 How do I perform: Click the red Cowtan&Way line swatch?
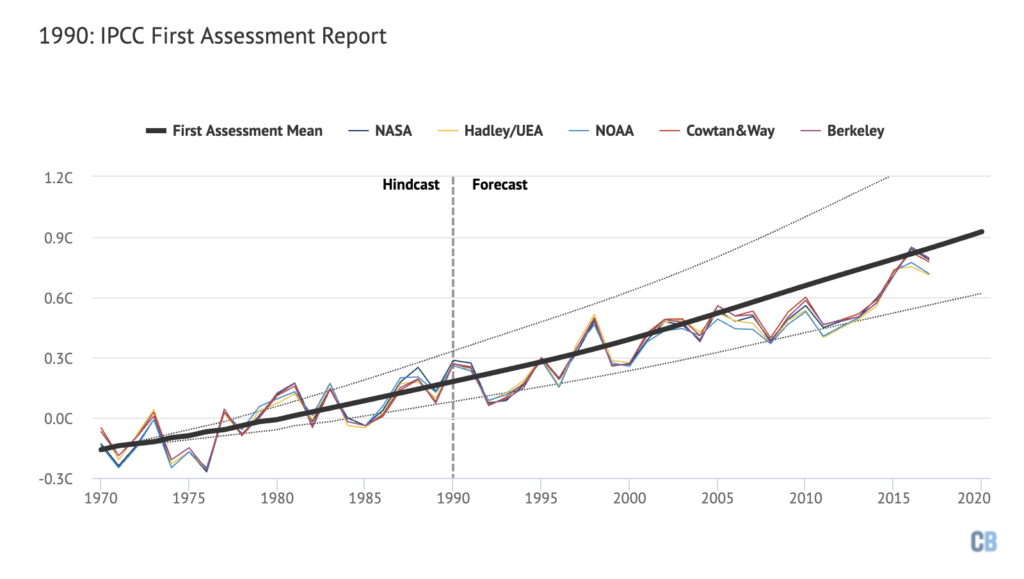[669, 131]
